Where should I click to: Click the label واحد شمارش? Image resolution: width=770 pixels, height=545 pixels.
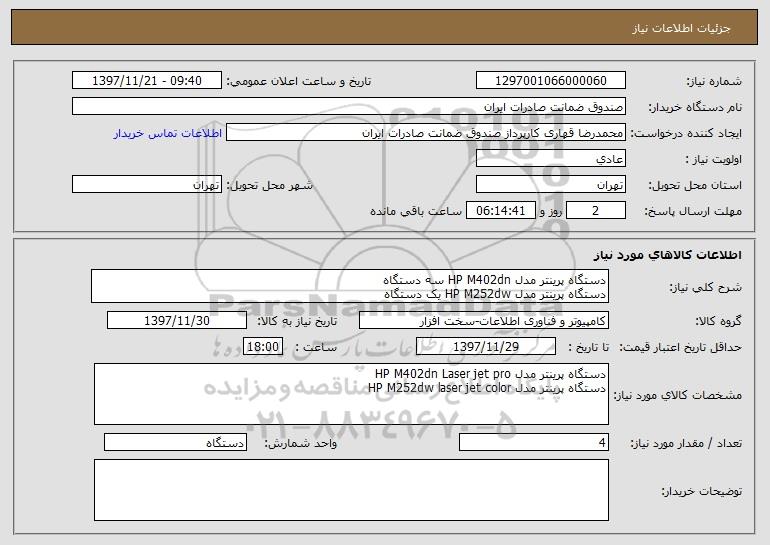point(301,443)
